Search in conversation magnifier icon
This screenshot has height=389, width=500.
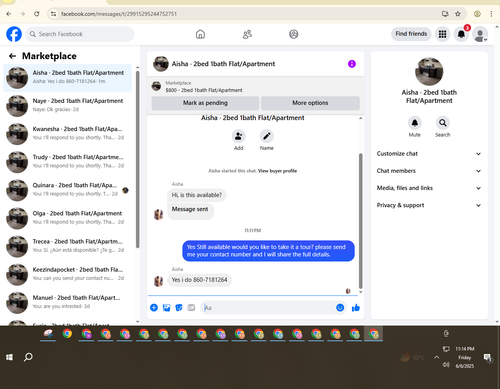443,123
